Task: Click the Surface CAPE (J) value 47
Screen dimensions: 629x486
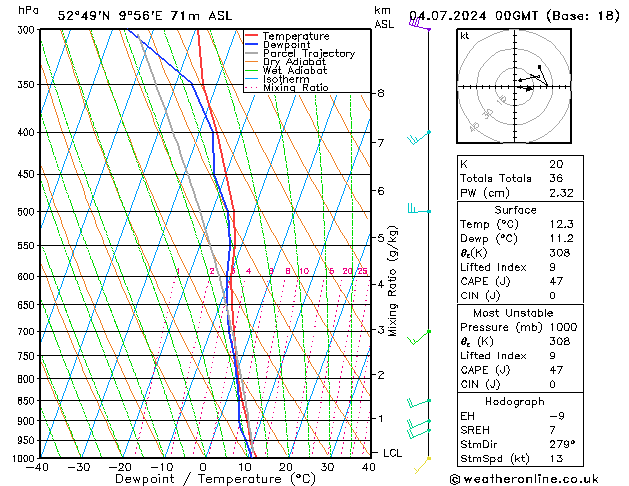Action: tap(556, 281)
